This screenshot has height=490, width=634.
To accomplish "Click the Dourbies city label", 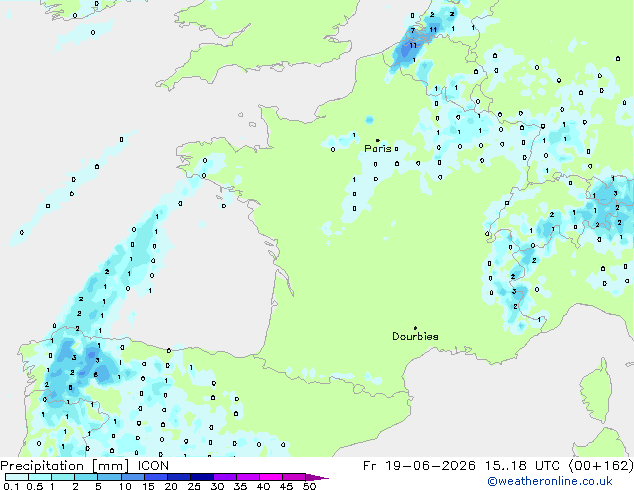I will pyautogui.click(x=415, y=336).
